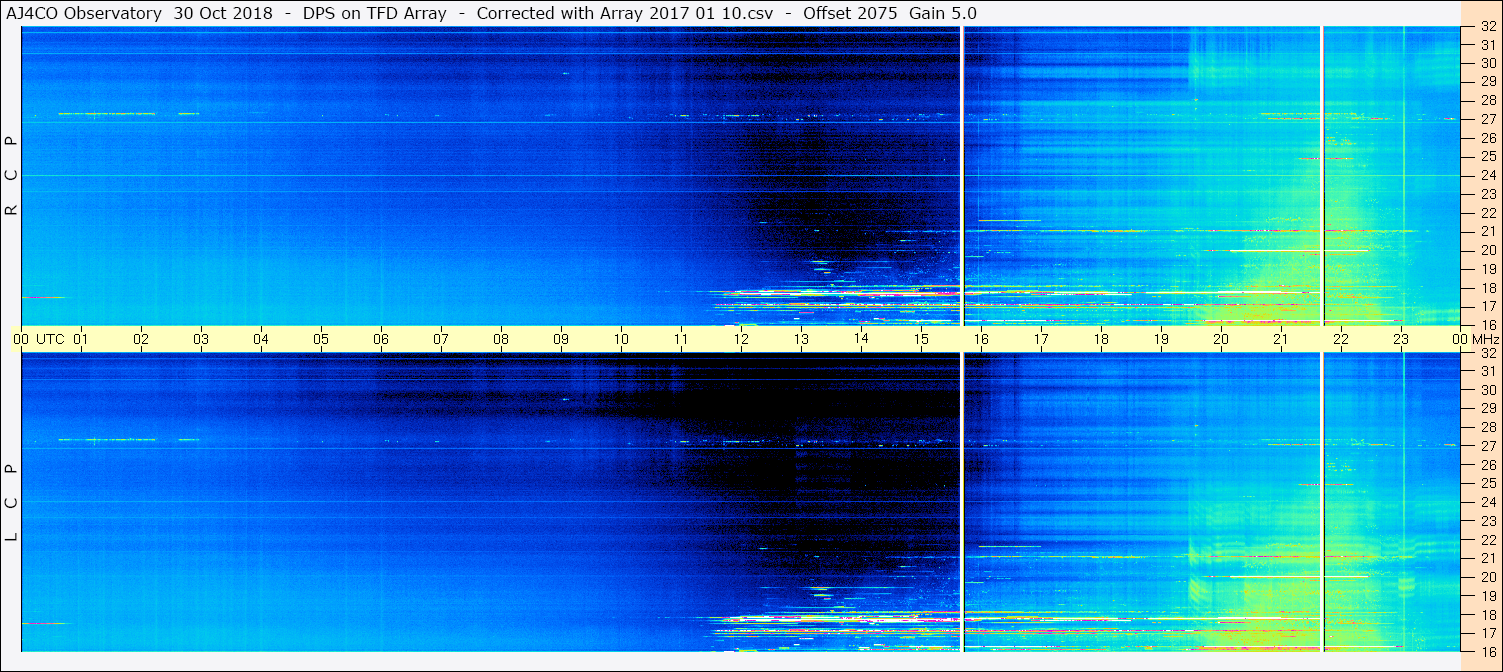
Task: Click the 16 MHz label on LCP scale
Action: point(1488,651)
